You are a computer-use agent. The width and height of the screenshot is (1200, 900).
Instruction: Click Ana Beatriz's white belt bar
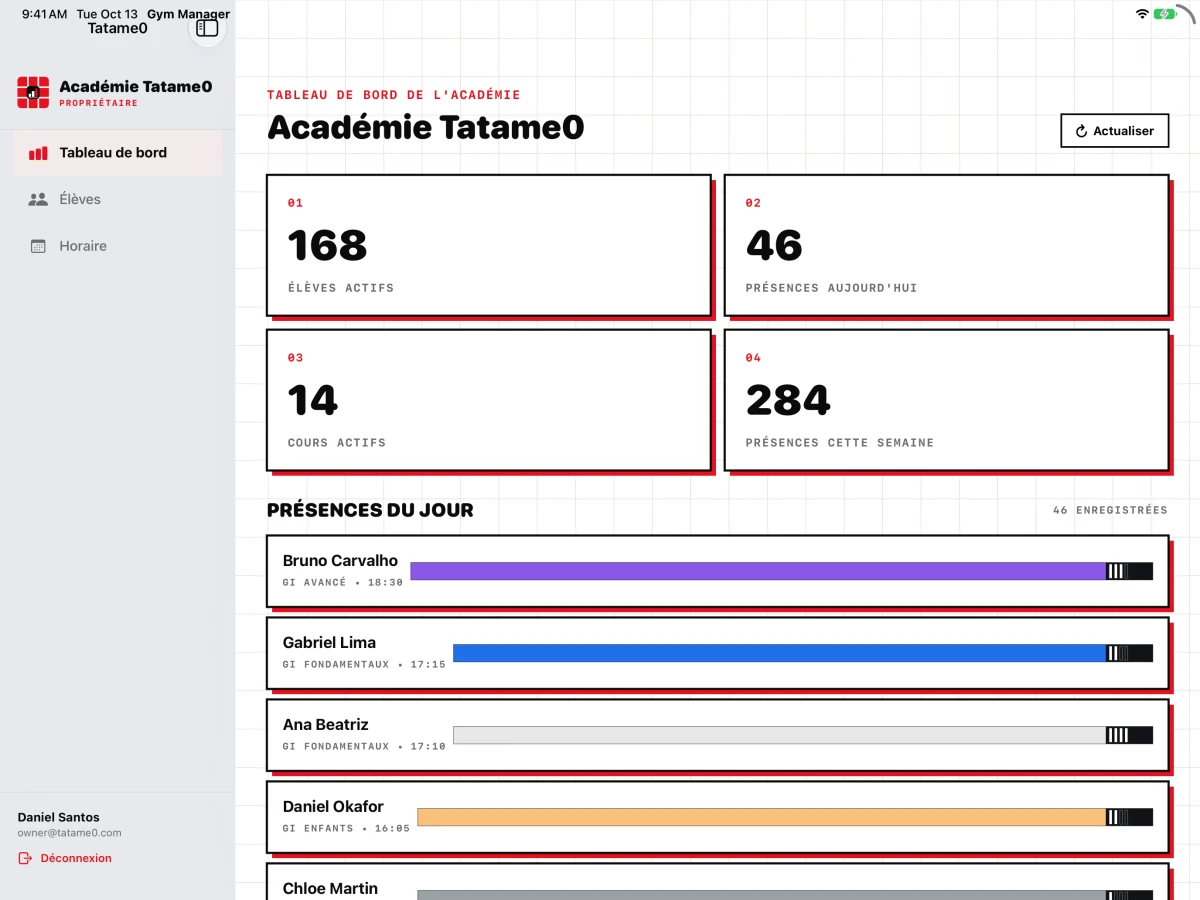pos(803,735)
